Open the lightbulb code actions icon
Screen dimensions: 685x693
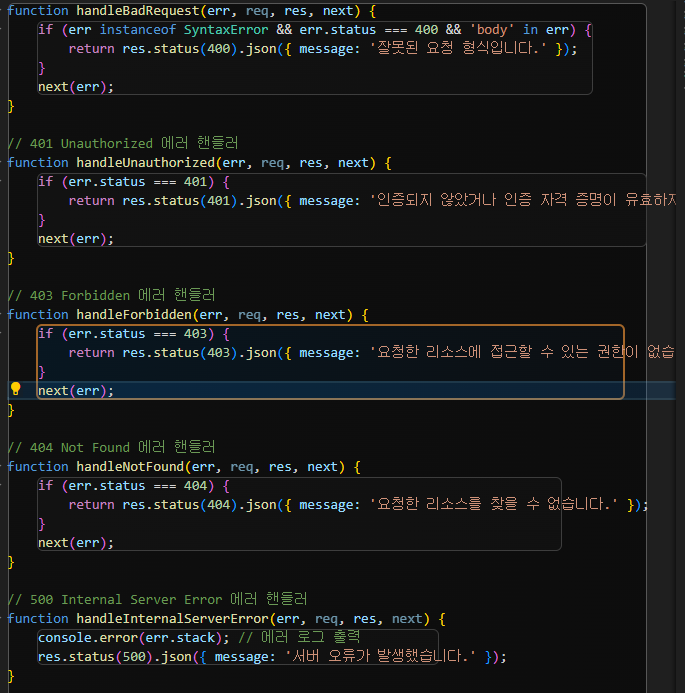pos(15,388)
